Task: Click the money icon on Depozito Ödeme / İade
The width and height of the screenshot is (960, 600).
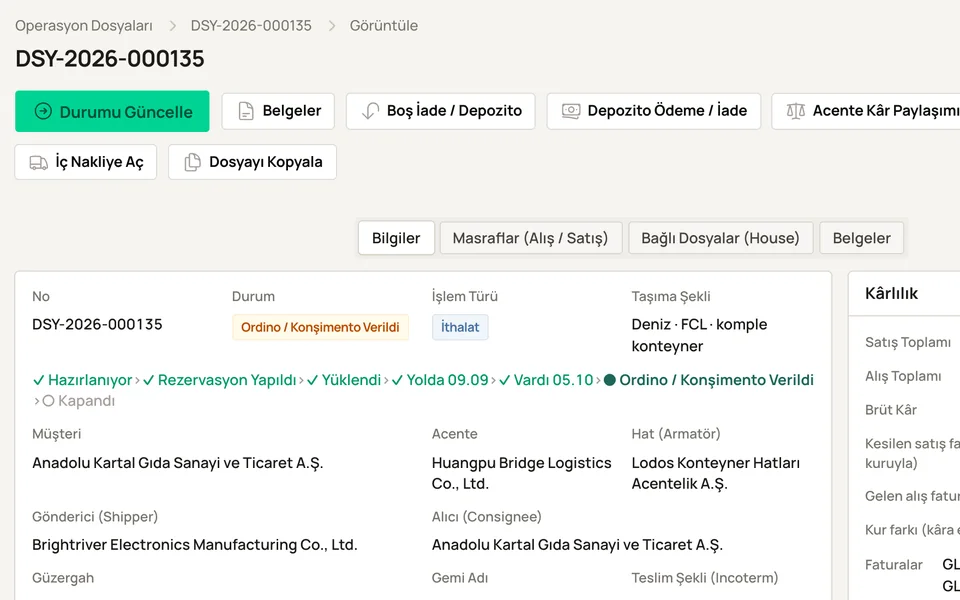Action: coord(571,111)
